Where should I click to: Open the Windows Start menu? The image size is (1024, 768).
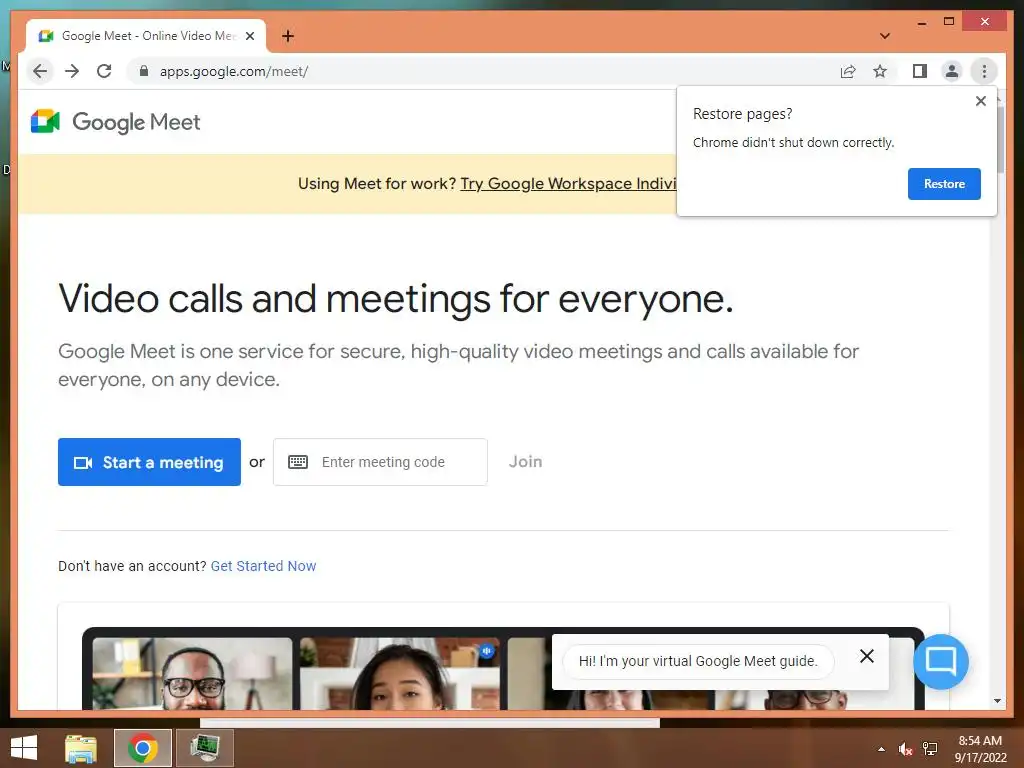coord(24,748)
